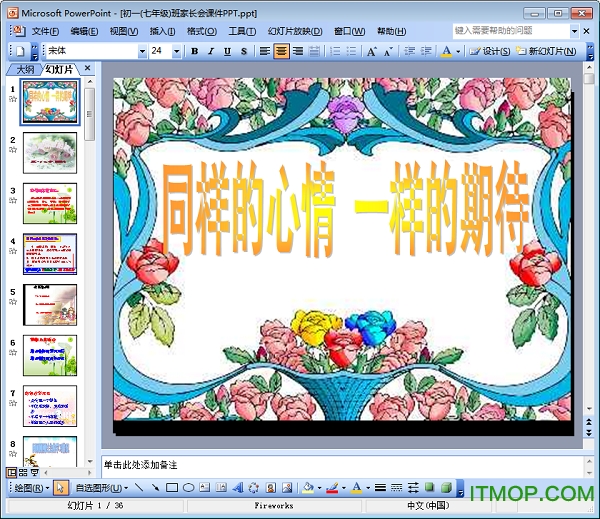Select the line drawing tool
Viewport: 600px width, 519px height.
coord(139,488)
